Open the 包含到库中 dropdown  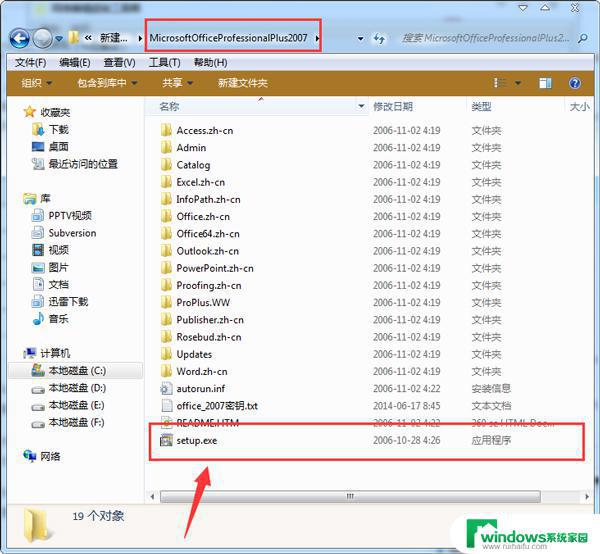(x=107, y=83)
